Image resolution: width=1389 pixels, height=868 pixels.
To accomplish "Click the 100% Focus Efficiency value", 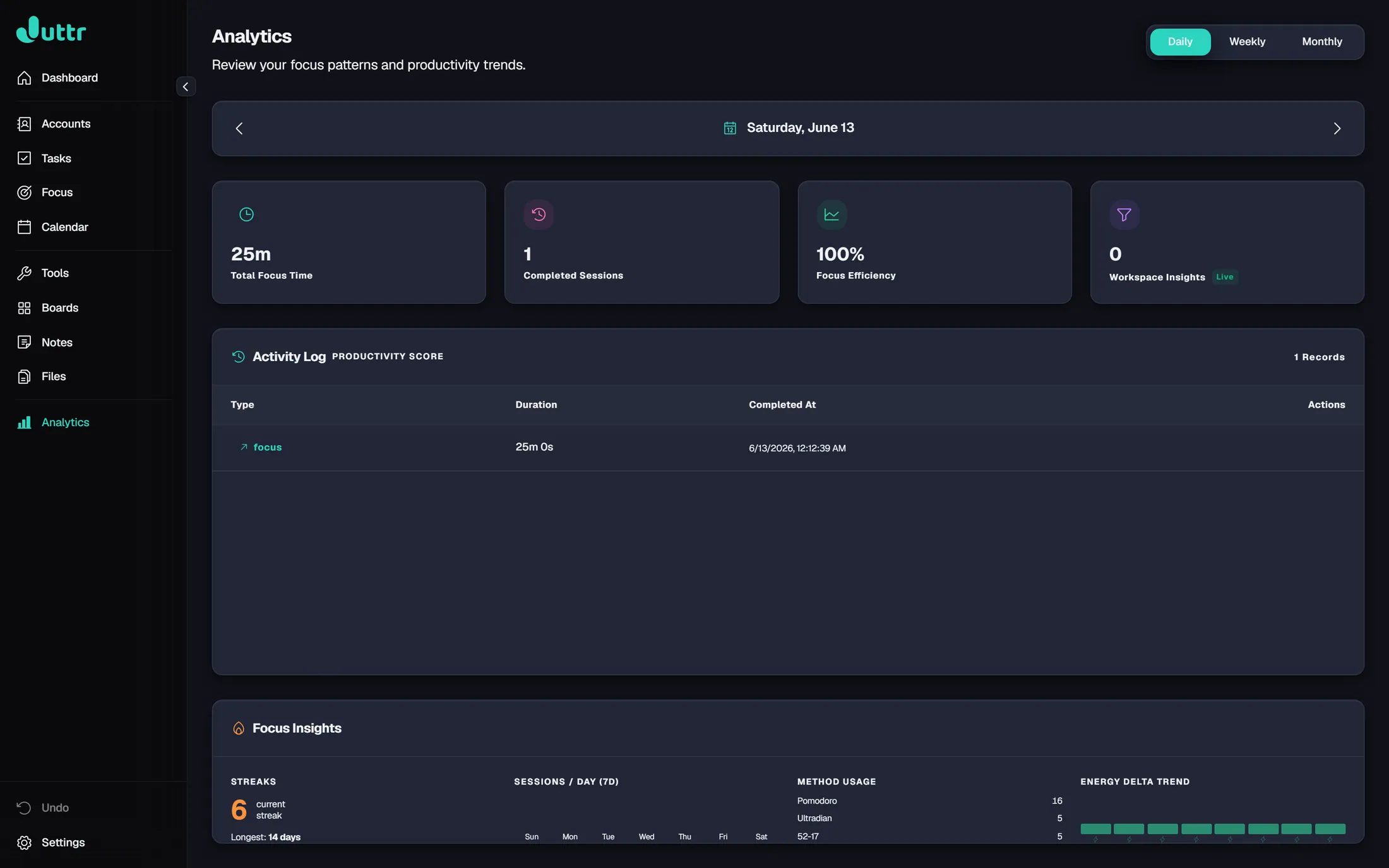I will click(840, 254).
